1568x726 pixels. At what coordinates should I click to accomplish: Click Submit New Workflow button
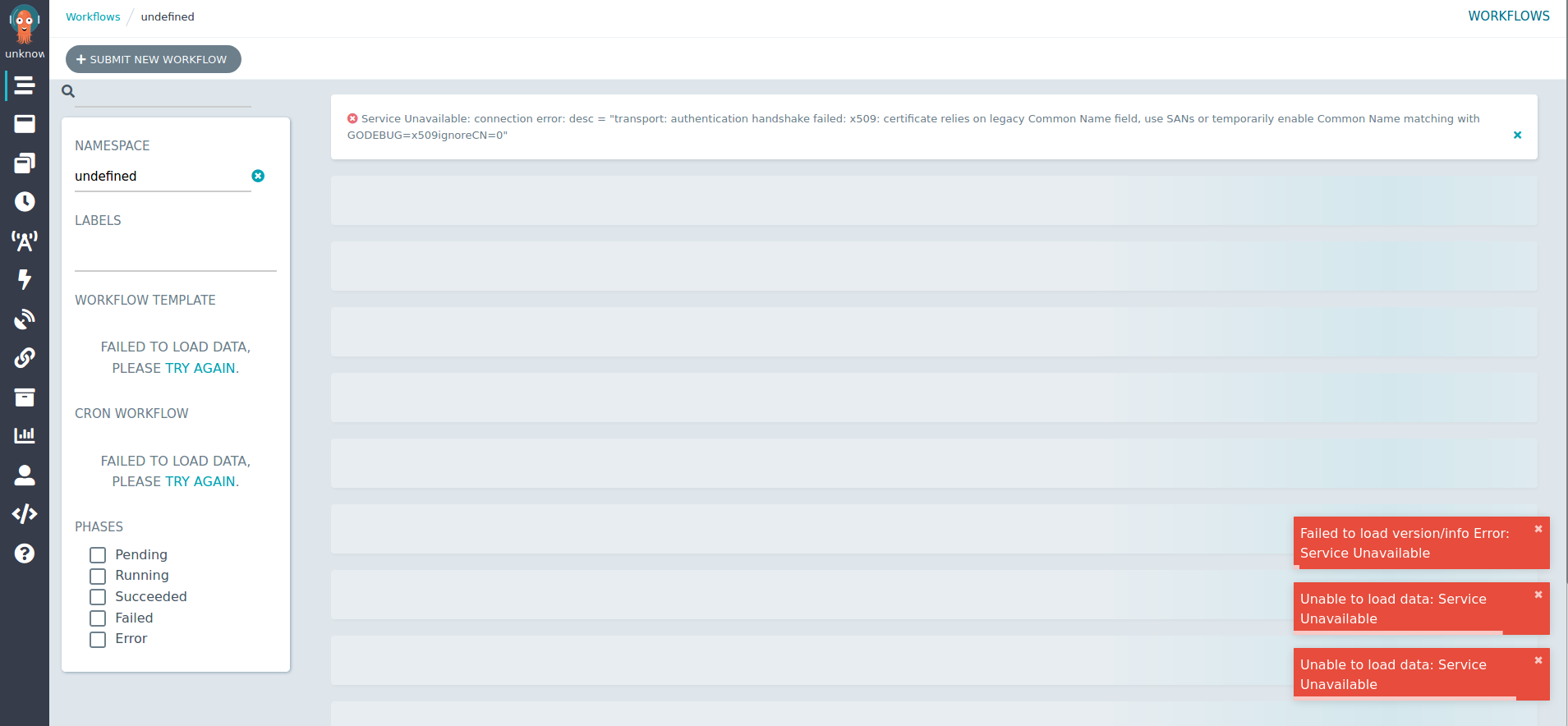point(154,59)
